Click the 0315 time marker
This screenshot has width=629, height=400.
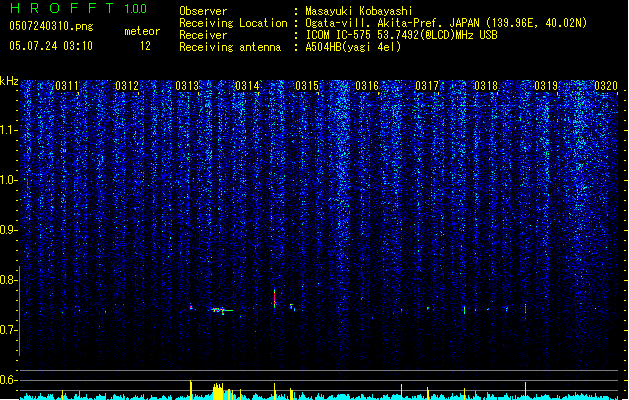[307, 86]
